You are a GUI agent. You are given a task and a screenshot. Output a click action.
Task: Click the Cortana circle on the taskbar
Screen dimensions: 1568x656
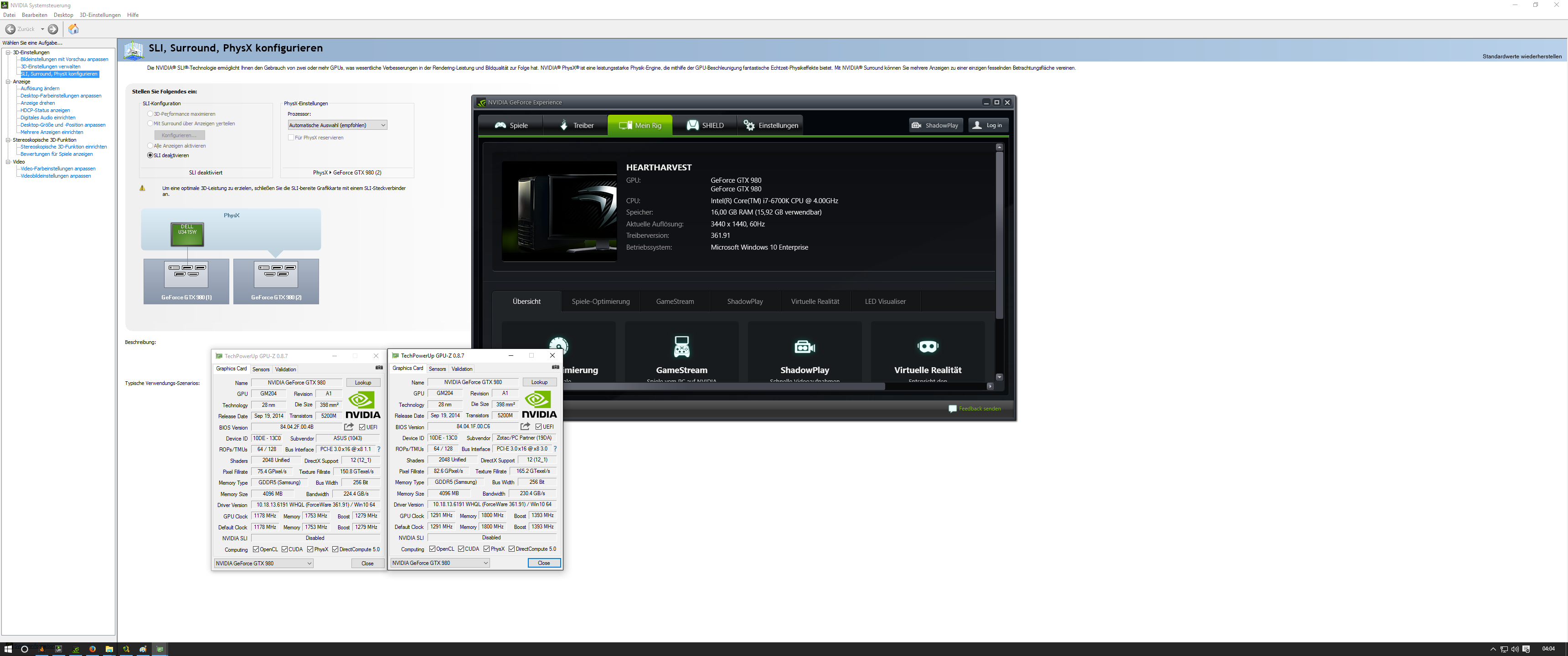click(x=24, y=649)
